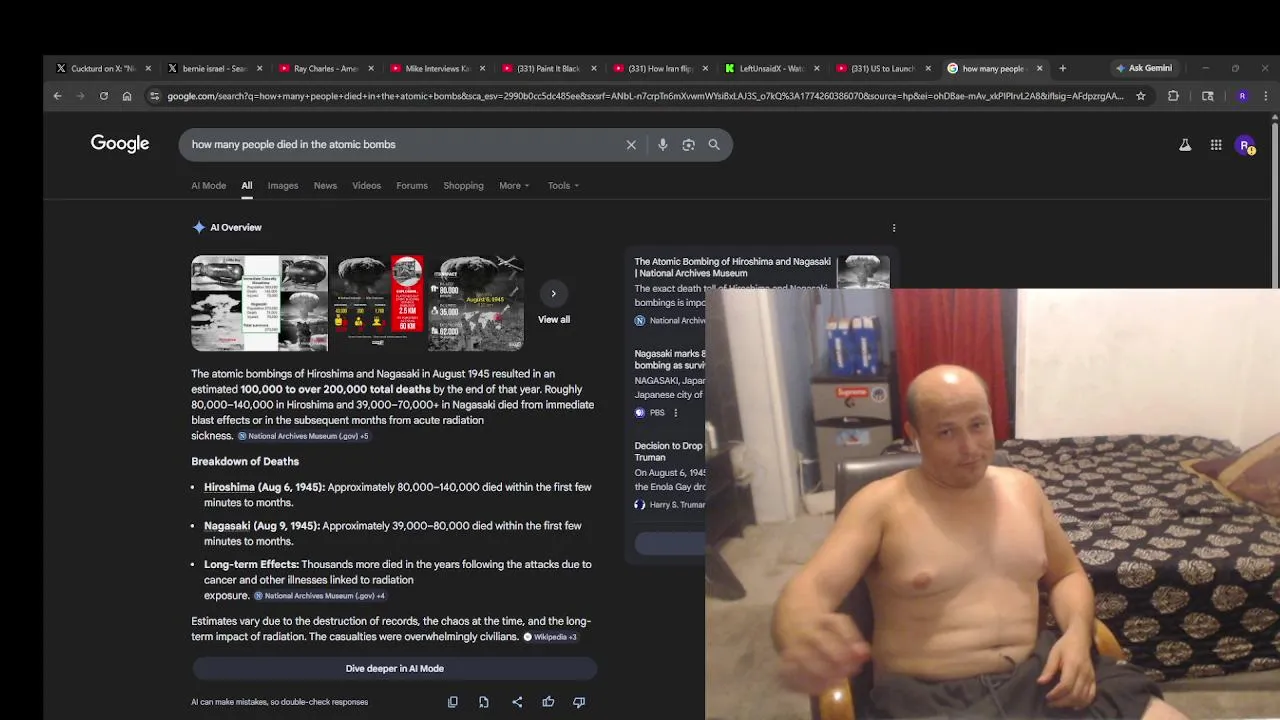The image size is (1280, 720).
Task: Open a new browser tab
Action: pyautogui.click(x=1062, y=68)
